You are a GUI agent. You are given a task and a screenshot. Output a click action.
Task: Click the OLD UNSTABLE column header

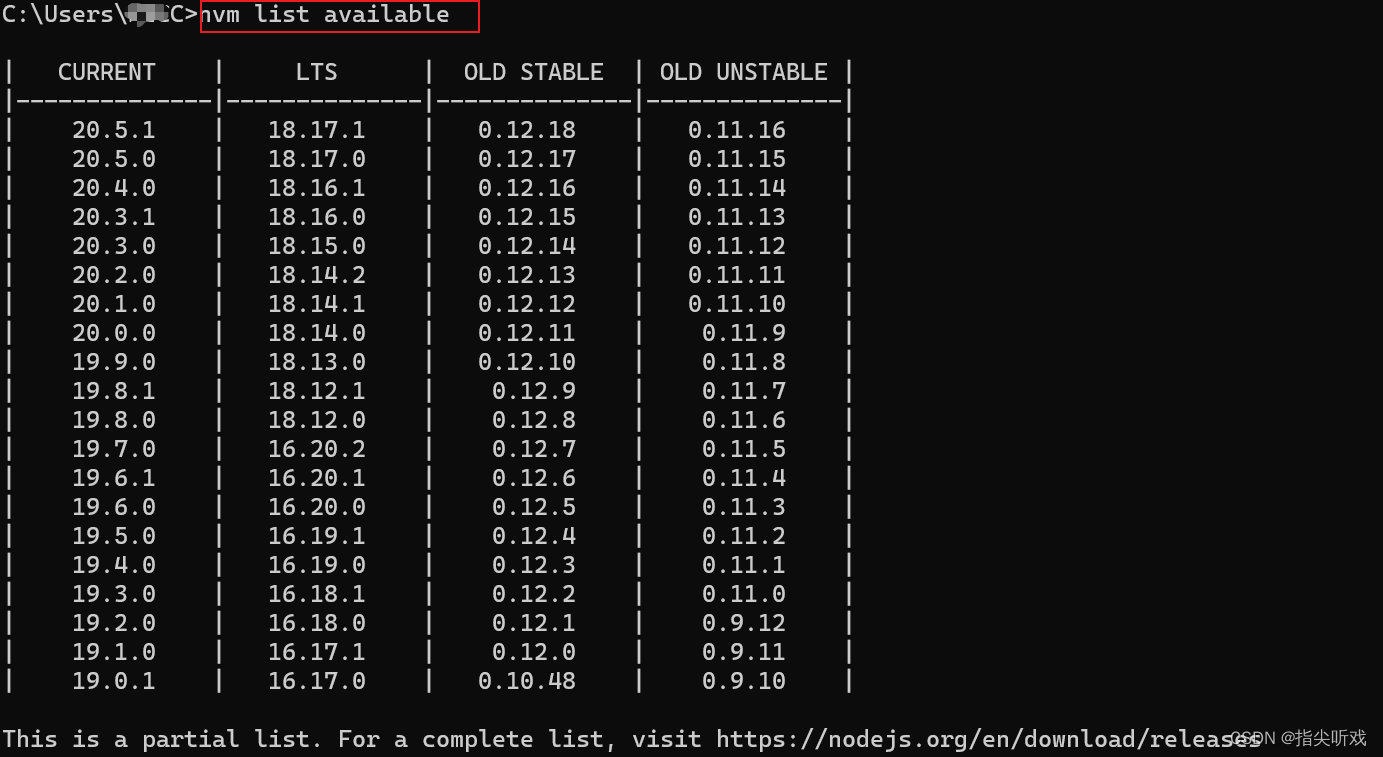click(x=744, y=73)
